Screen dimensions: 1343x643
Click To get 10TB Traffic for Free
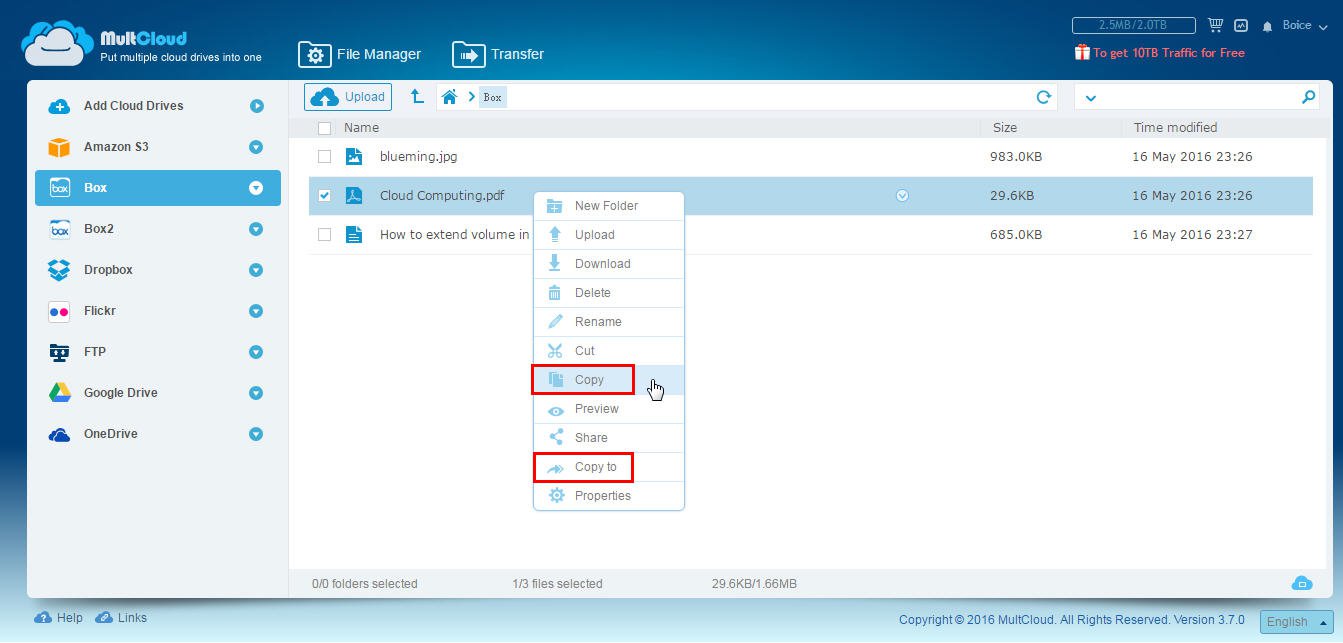coord(1168,53)
